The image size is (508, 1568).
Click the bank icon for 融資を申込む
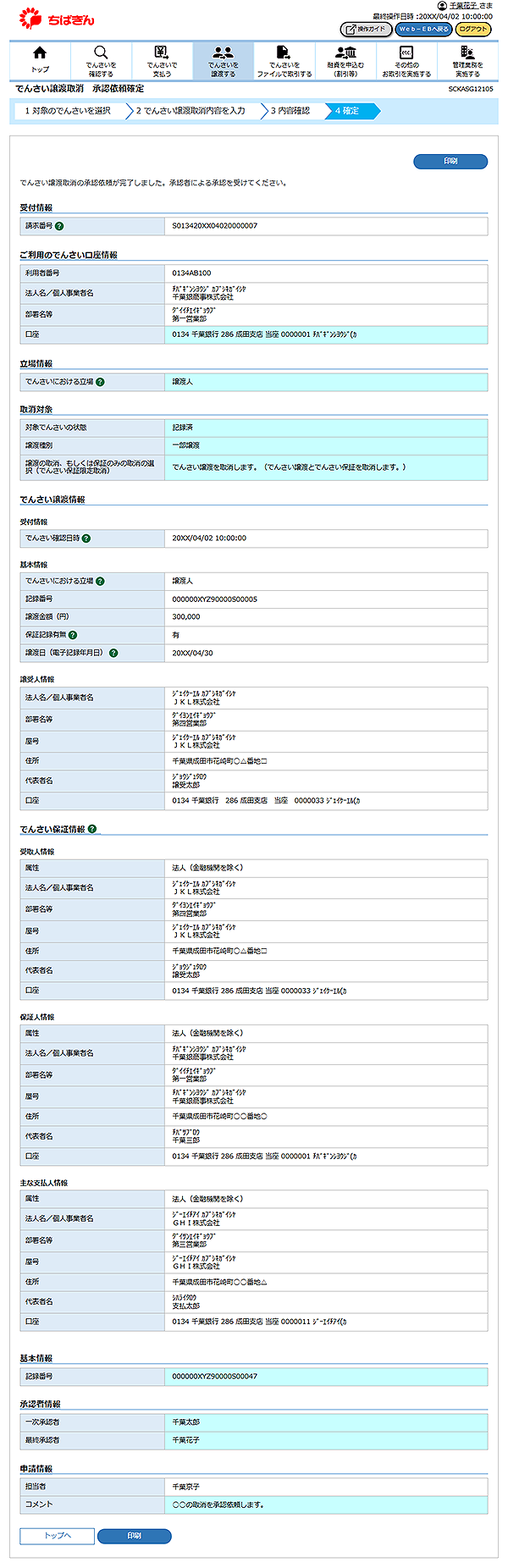tap(345, 53)
